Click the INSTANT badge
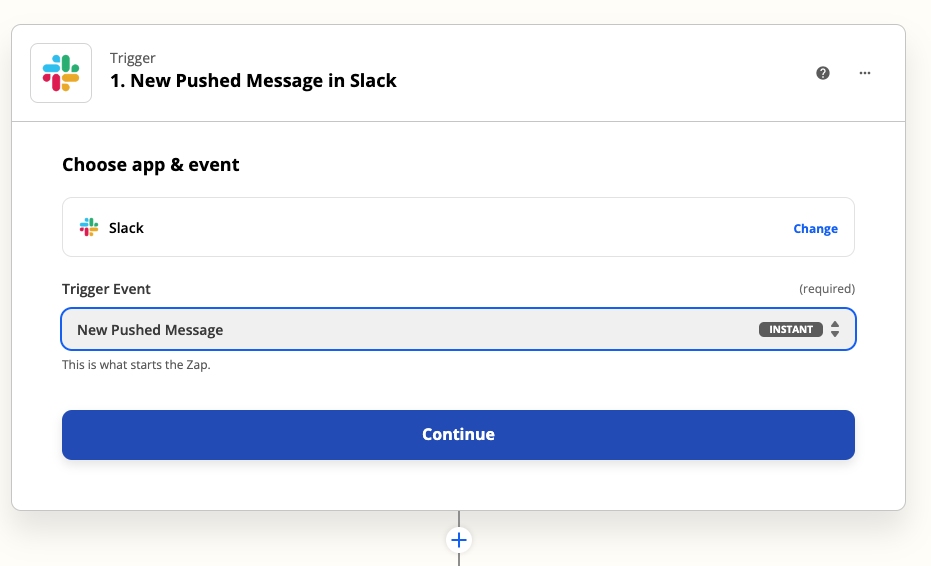This screenshot has height=566, width=931. coord(790,330)
